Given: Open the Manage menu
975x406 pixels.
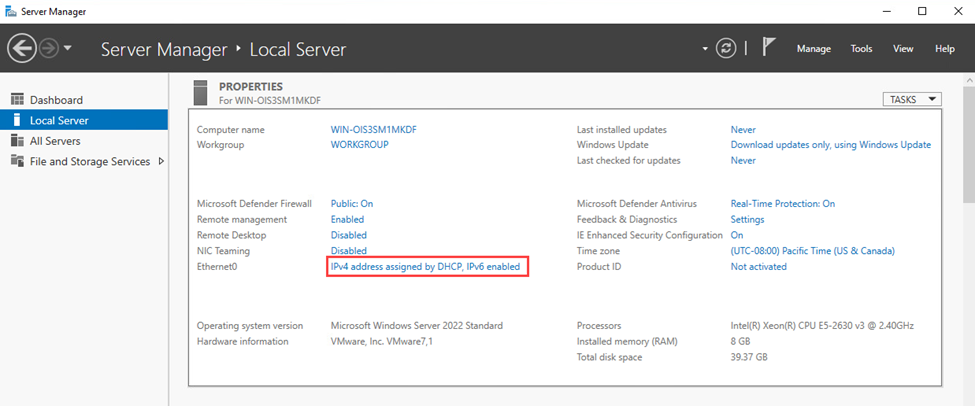Looking at the screenshot, I should 814,48.
